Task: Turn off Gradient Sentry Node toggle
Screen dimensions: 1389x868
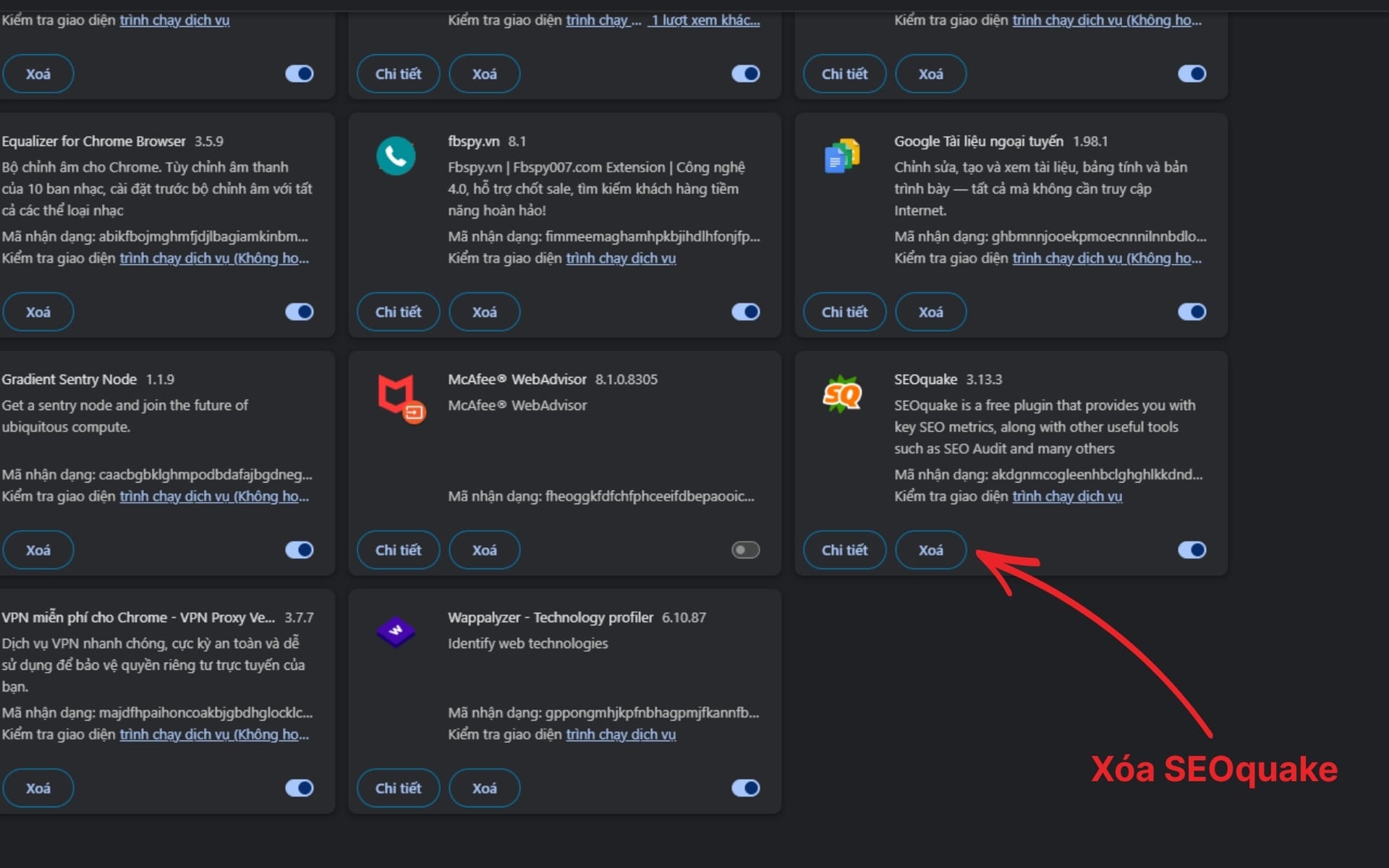Action: pyautogui.click(x=299, y=550)
